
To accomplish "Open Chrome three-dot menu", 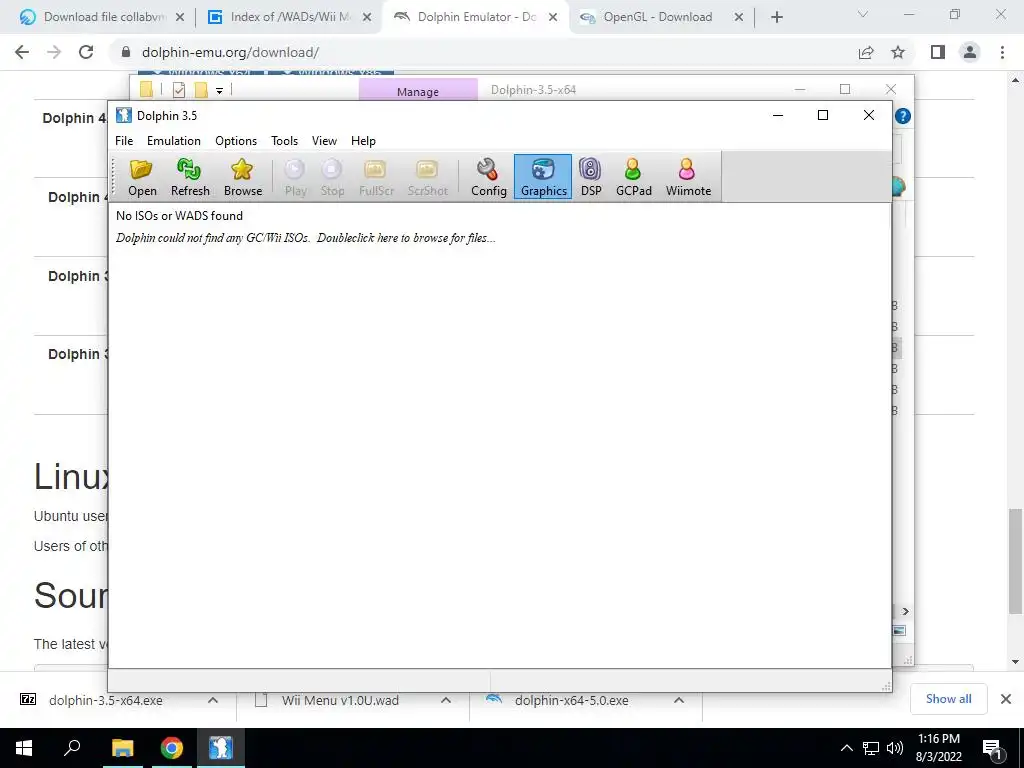I will 1002,52.
